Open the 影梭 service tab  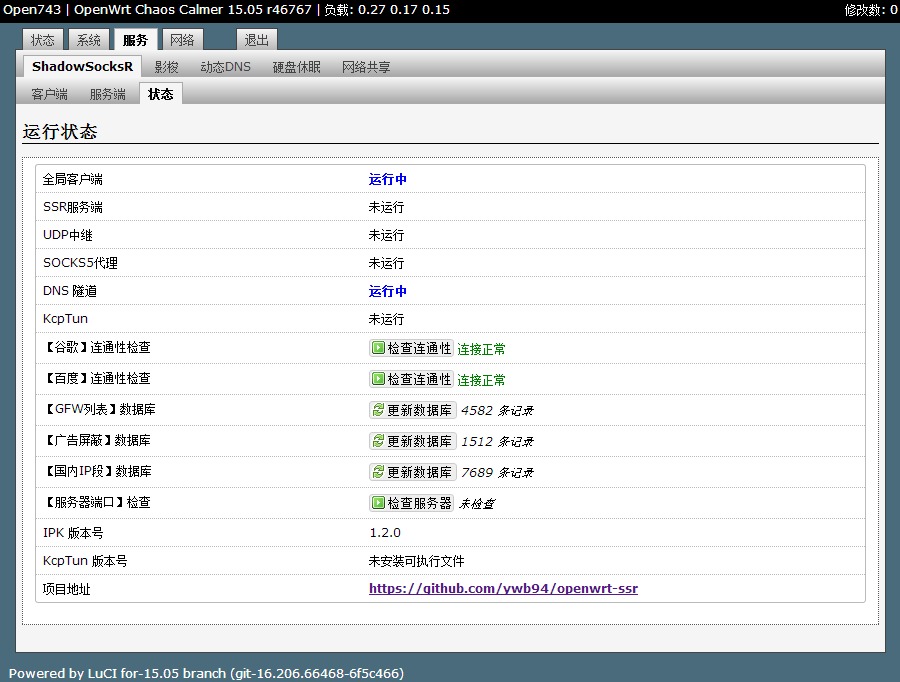click(x=166, y=67)
